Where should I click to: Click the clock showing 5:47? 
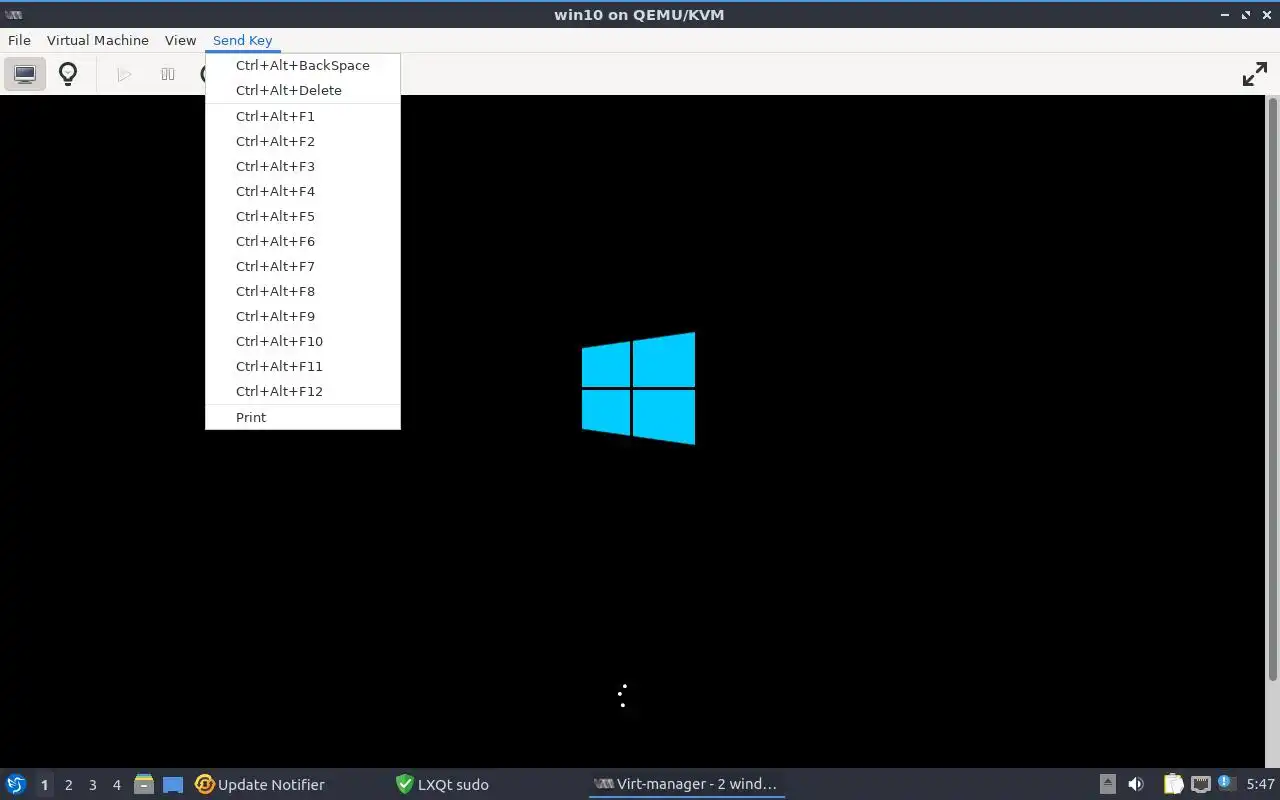click(x=1260, y=785)
